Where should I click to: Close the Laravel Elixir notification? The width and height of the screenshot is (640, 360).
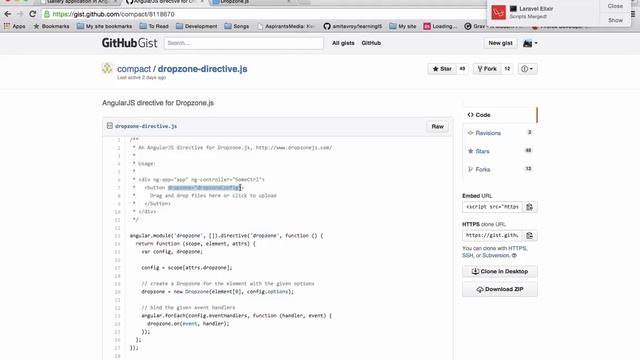(615, 6)
